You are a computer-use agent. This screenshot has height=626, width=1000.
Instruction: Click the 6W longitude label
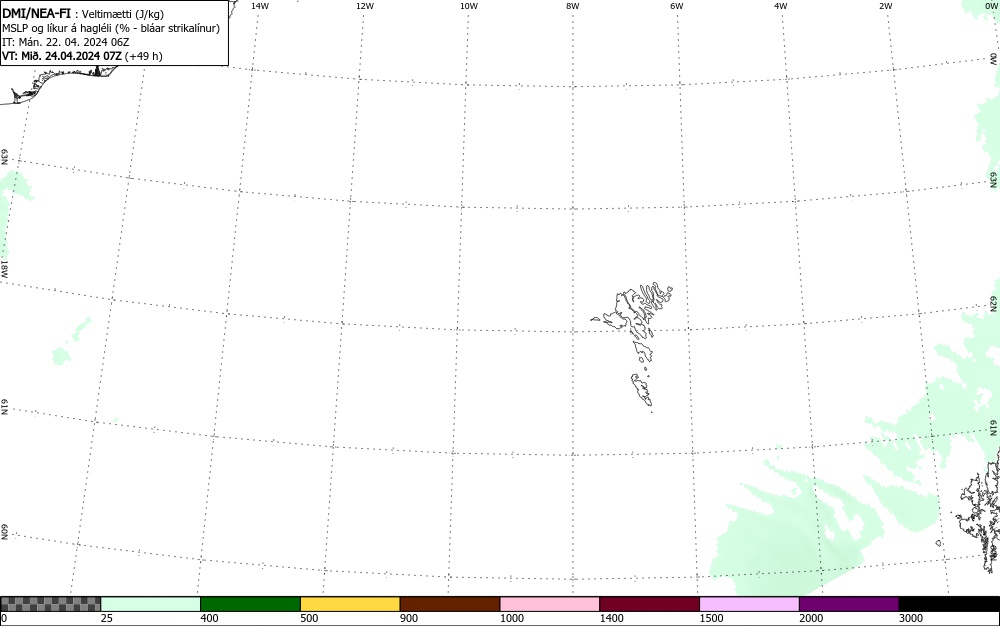tap(677, 6)
